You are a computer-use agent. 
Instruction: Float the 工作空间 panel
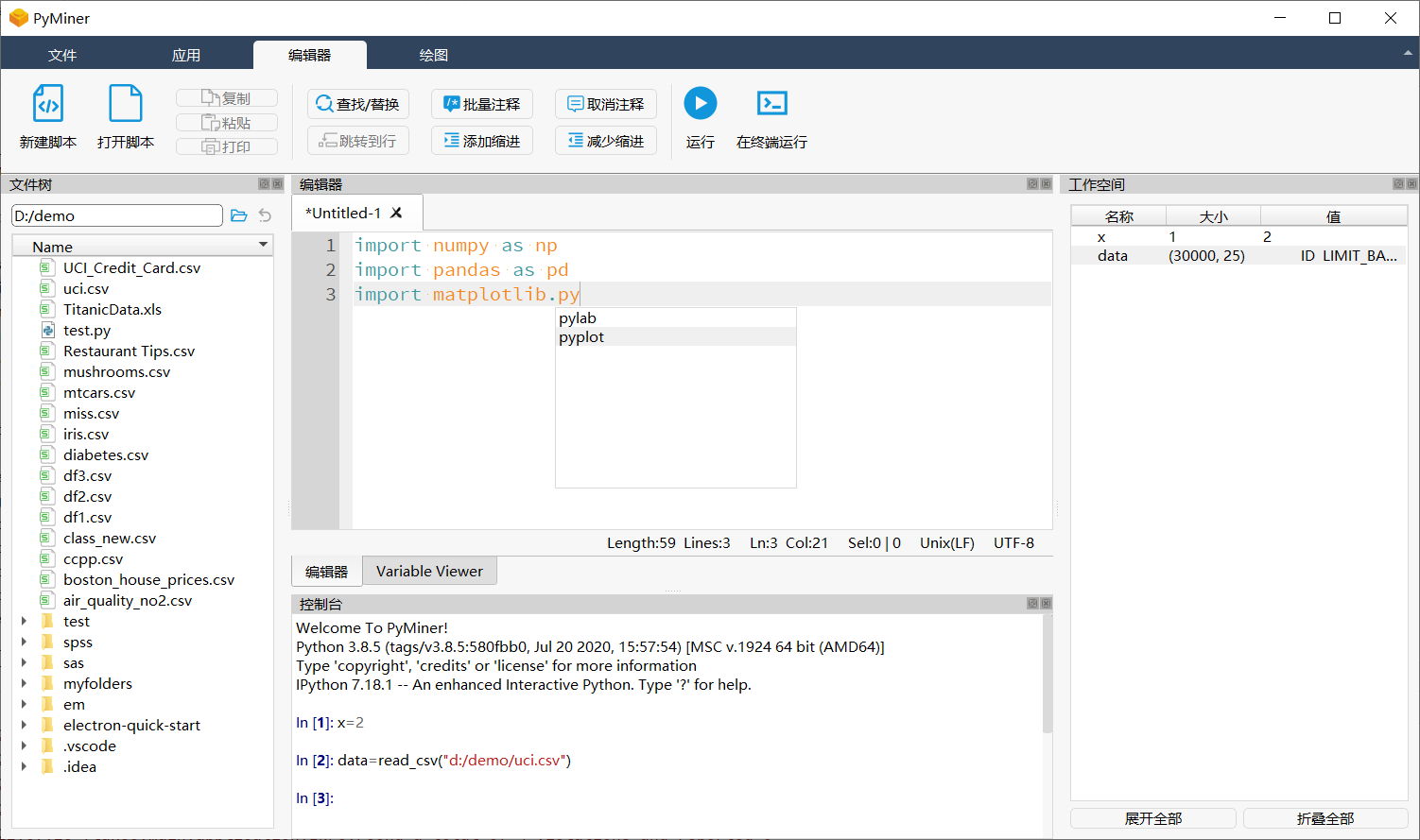[x=1398, y=184]
